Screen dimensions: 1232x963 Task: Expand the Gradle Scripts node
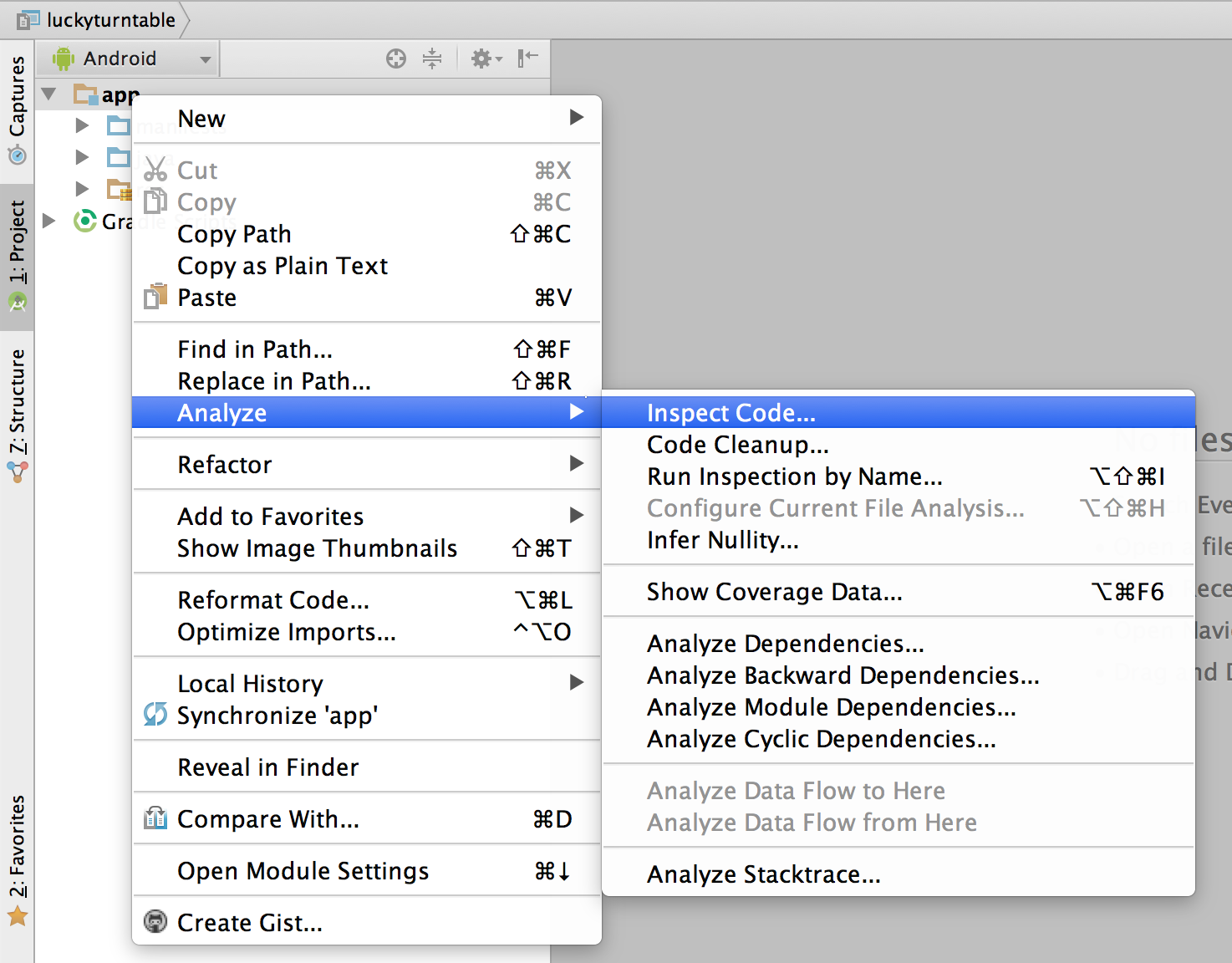click(49, 221)
